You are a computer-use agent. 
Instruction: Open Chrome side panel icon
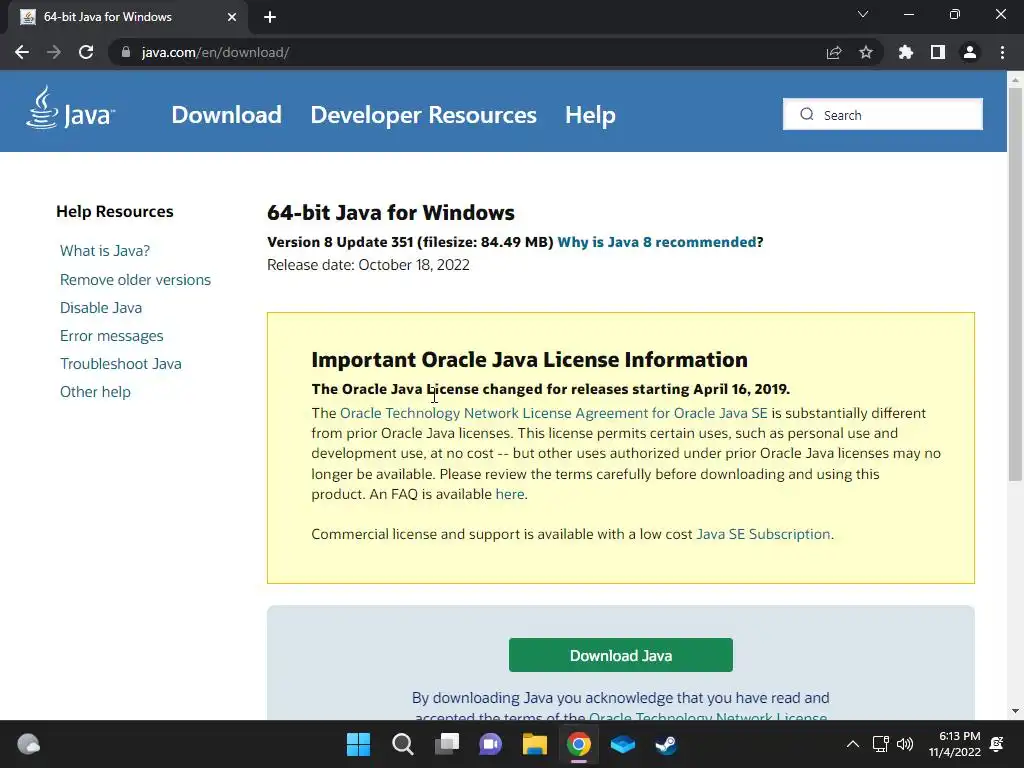point(938,52)
